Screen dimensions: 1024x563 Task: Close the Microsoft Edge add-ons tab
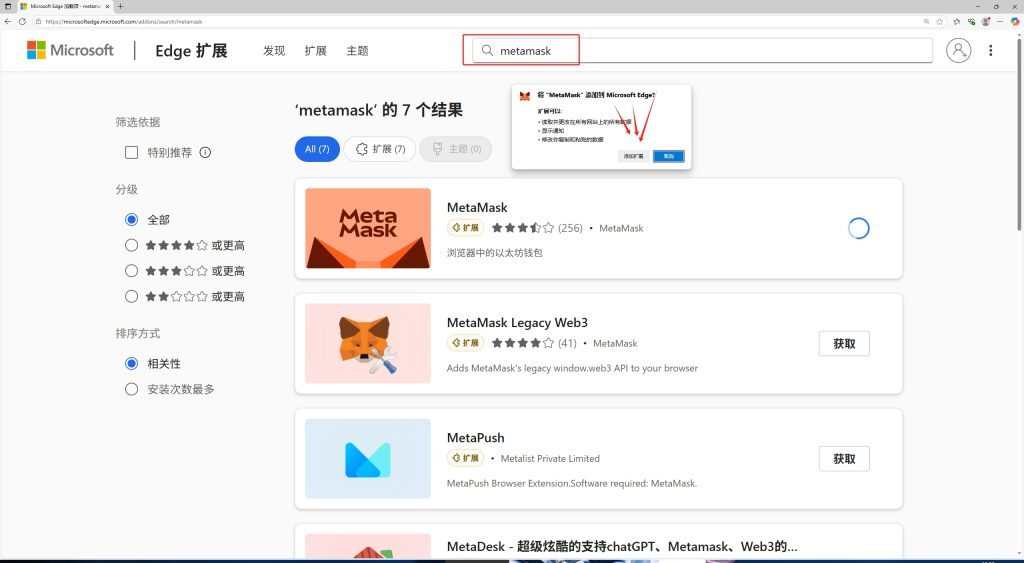(x=108, y=6)
